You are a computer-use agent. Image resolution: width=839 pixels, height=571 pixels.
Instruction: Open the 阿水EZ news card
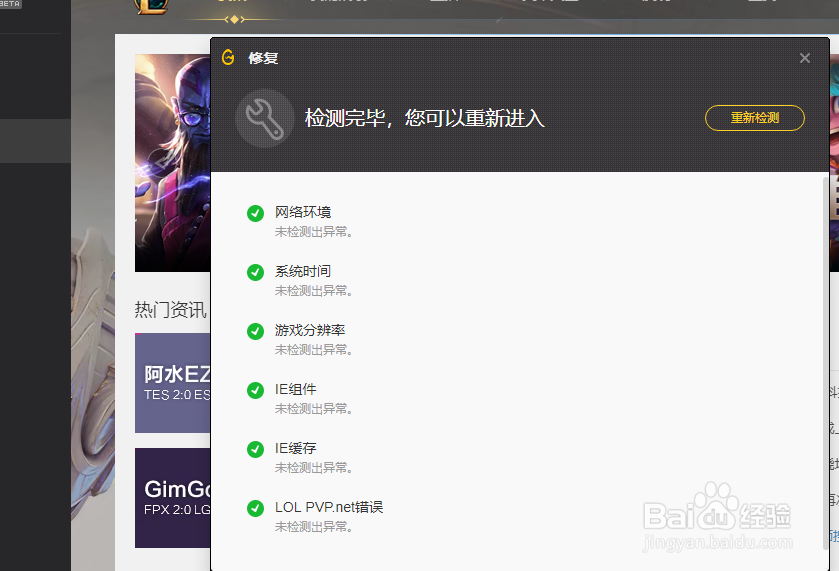click(x=172, y=383)
